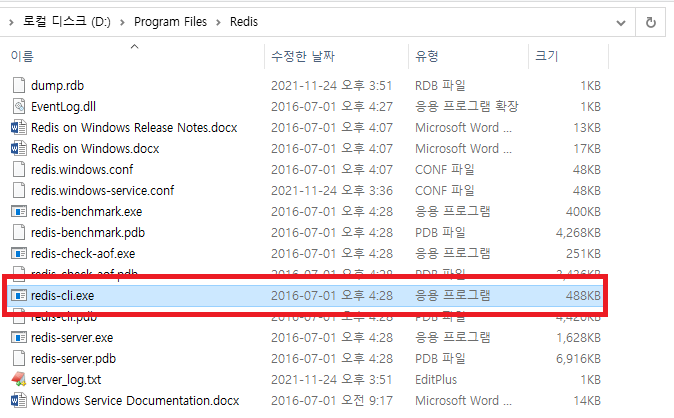Sort by 유형 column header

(x=469, y=56)
